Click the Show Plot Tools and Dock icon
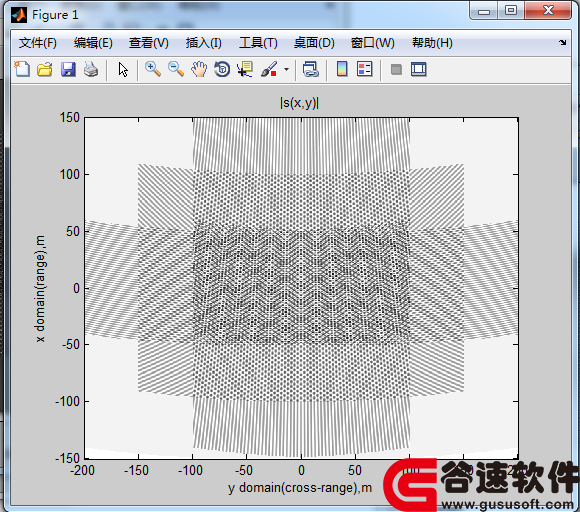The image size is (580, 512). pyautogui.click(x=419, y=69)
